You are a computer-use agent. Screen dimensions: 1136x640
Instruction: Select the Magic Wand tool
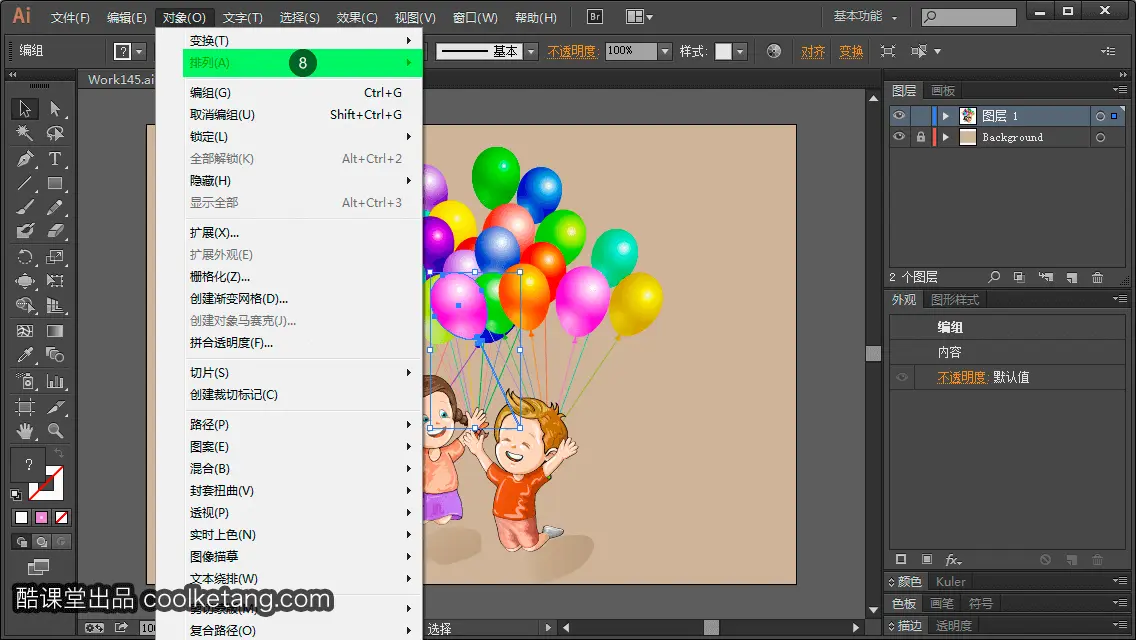click(x=25, y=133)
